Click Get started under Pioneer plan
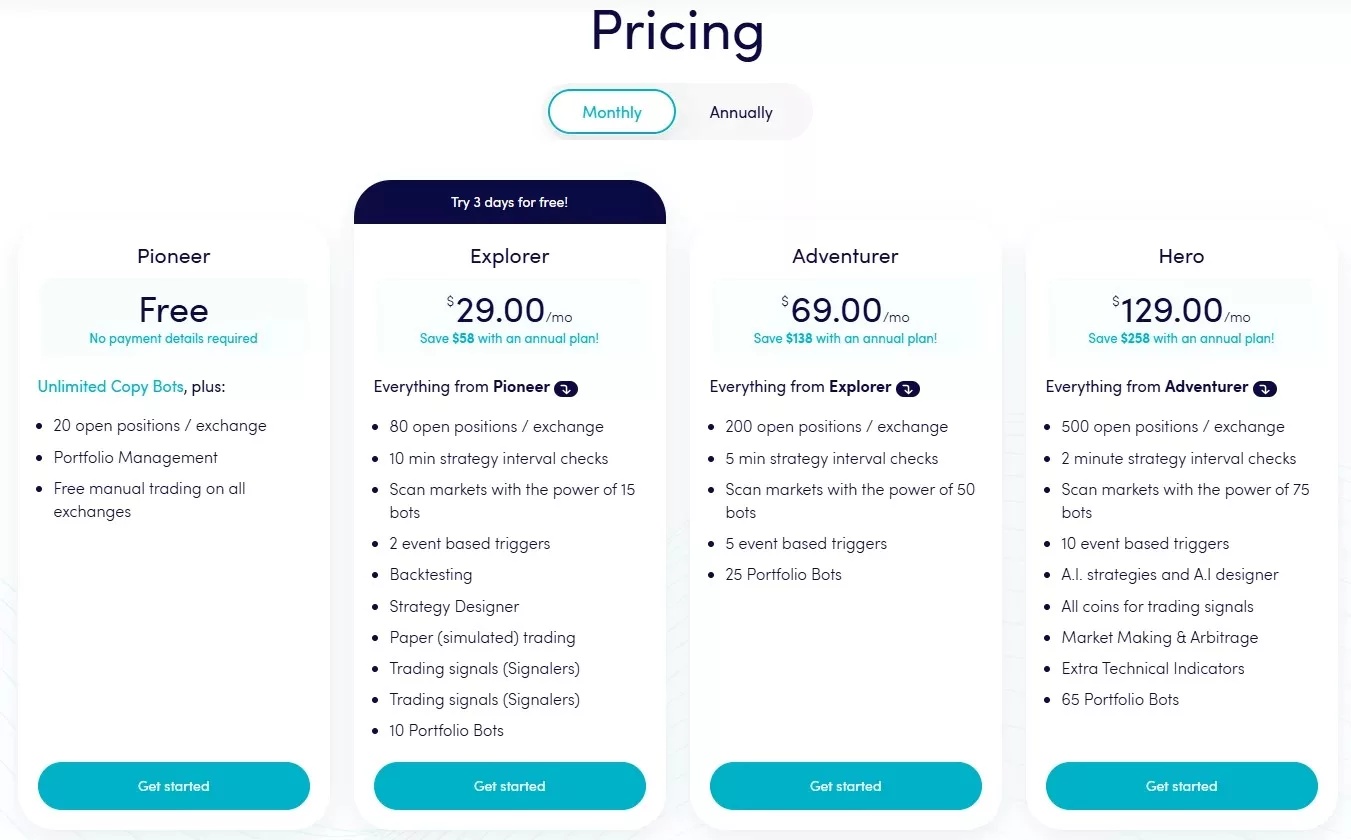1351x840 pixels. pyautogui.click(x=174, y=786)
